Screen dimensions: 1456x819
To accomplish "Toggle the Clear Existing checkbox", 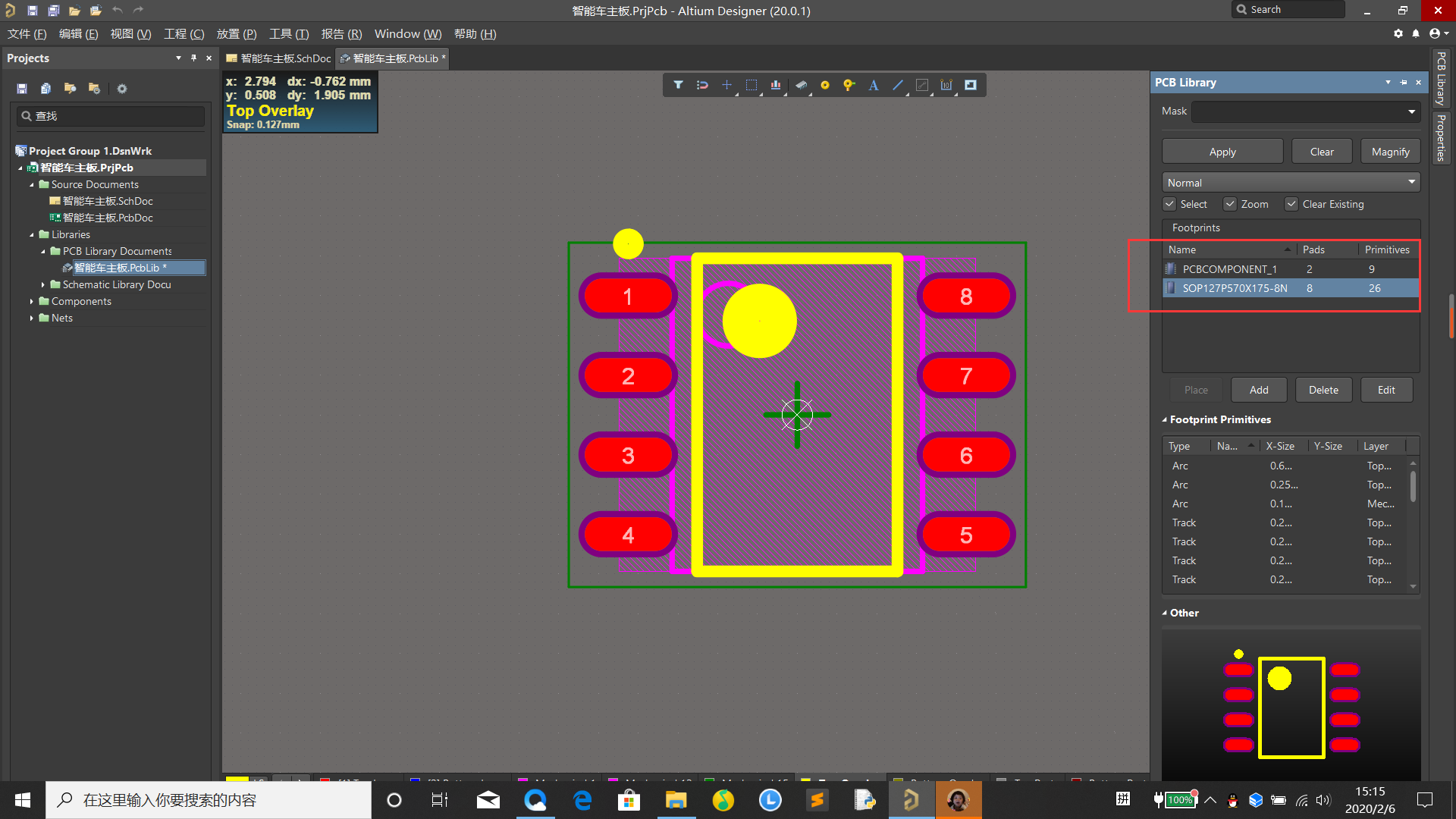I will (1291, 204).
